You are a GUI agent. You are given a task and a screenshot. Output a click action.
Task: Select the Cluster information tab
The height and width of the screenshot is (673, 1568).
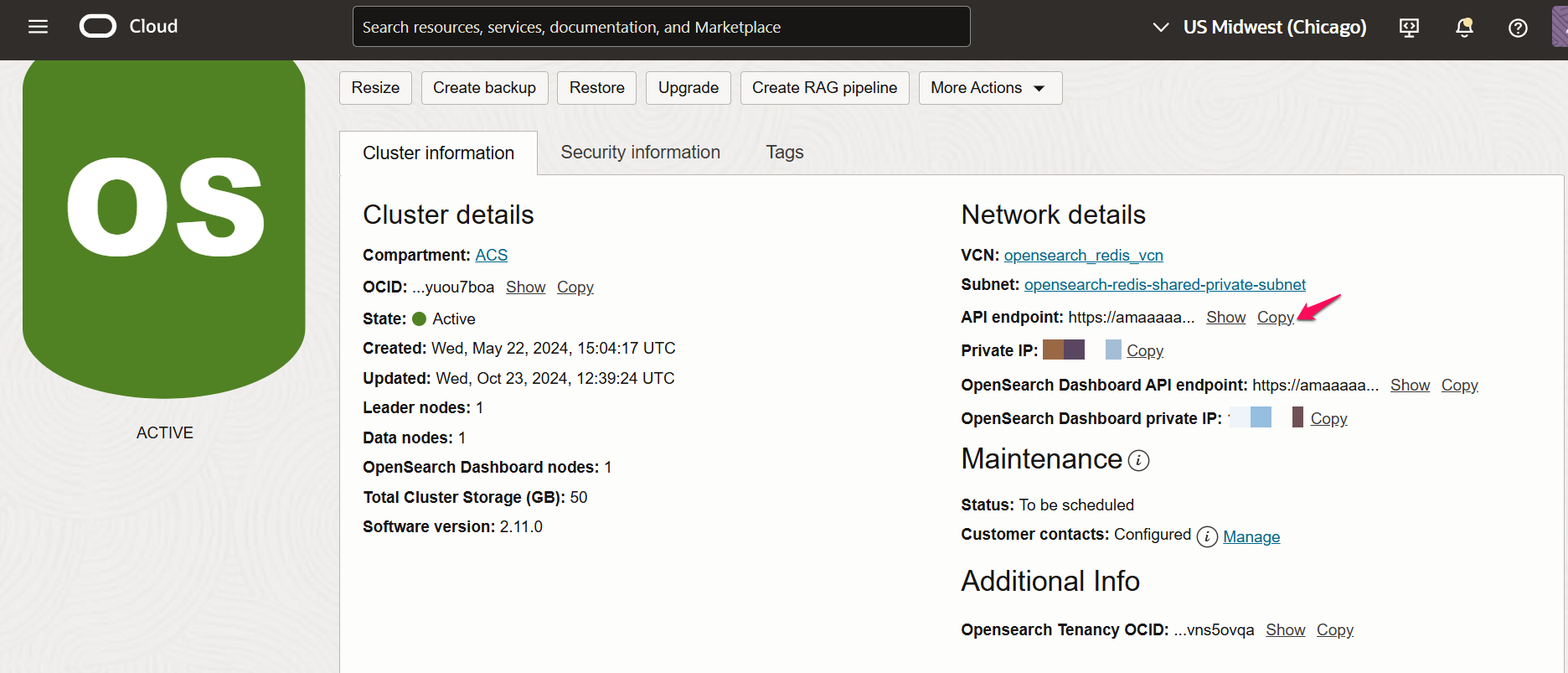click(438, 153)
